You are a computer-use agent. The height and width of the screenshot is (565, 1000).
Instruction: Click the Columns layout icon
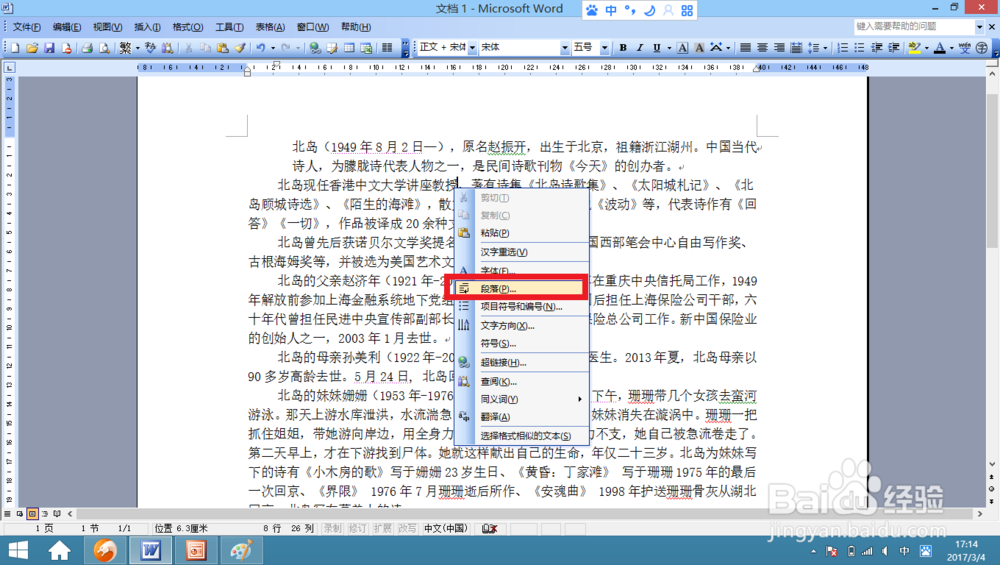387,48
